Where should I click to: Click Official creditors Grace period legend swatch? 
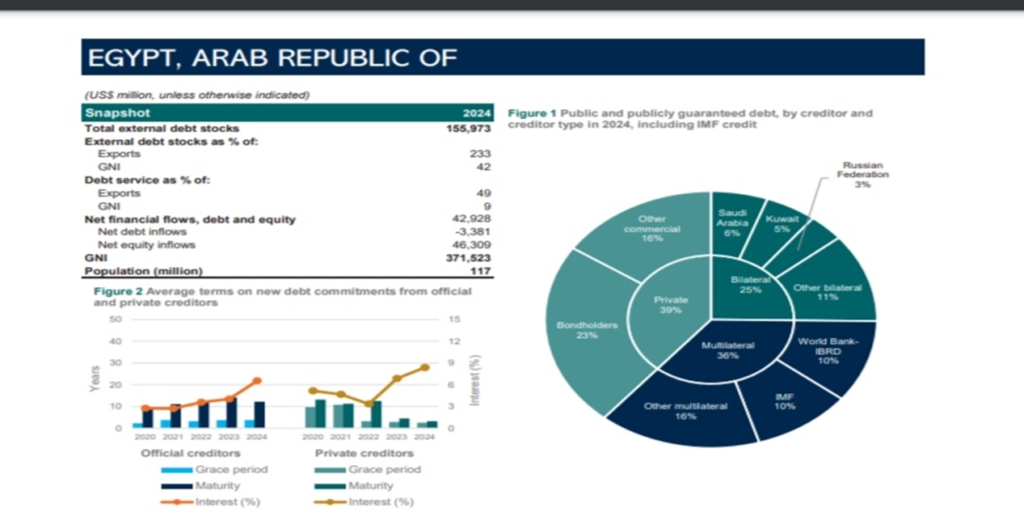tap(171, 469)
